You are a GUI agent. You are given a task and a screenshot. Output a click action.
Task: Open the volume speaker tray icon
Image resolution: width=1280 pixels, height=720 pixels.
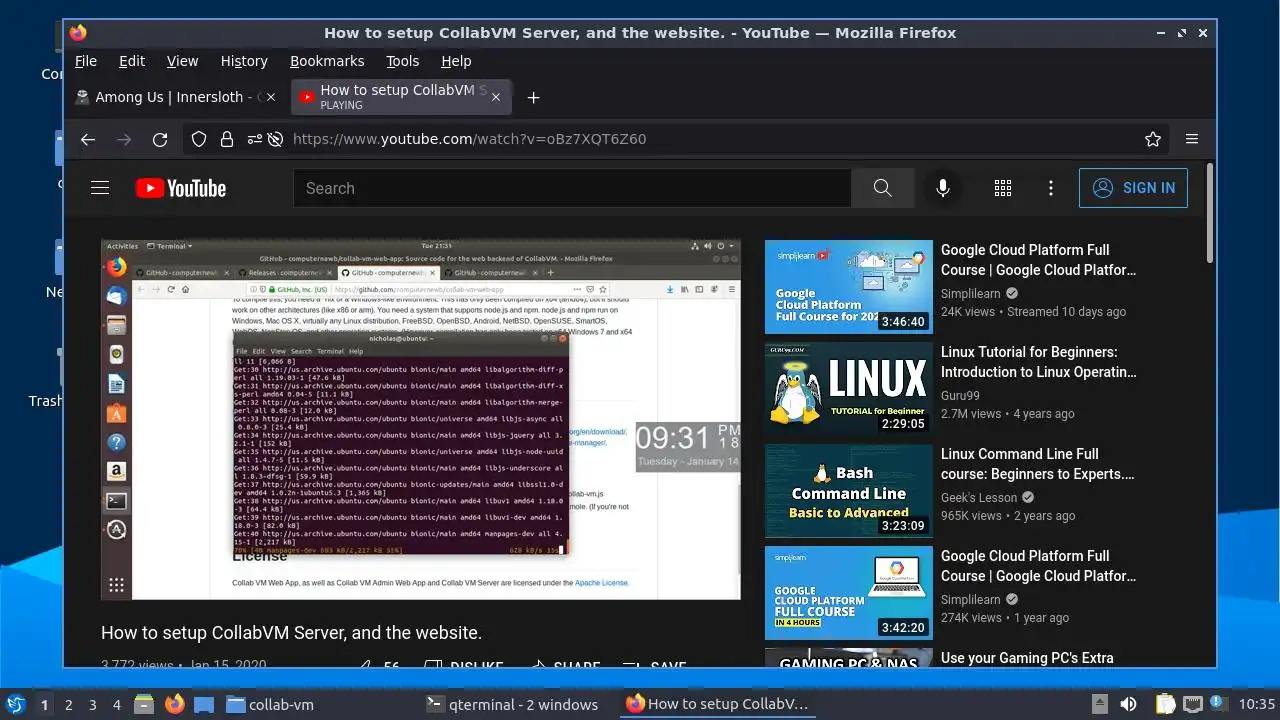pyautogui.click(x=1128, y=704)
